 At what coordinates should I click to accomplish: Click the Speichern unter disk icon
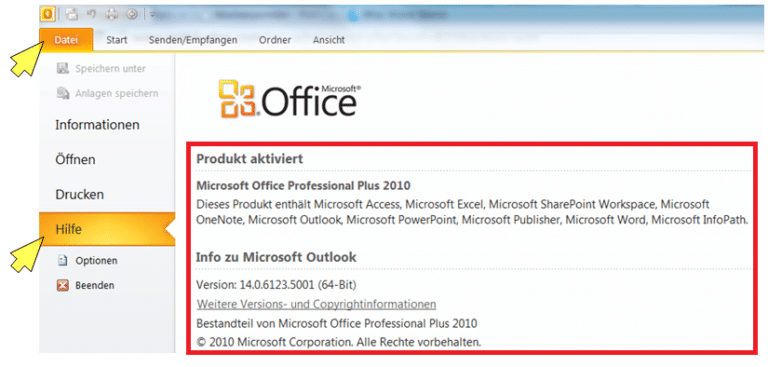62,69
